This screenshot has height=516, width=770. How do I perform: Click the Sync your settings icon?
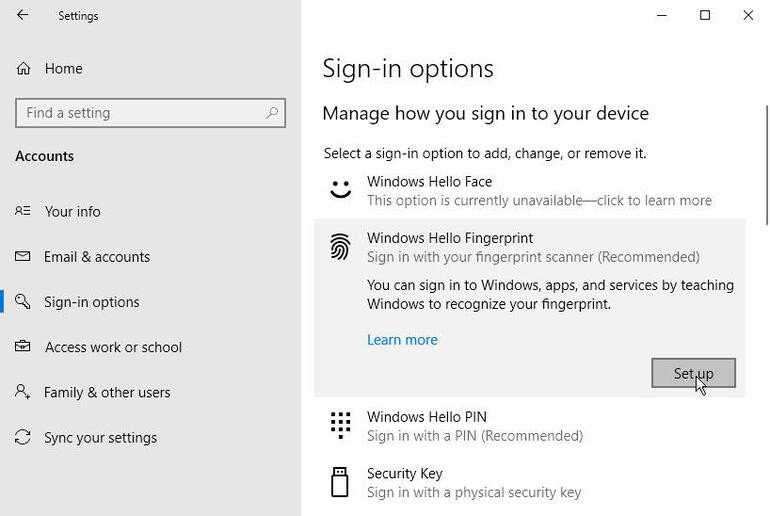click(x=23, y=438)
